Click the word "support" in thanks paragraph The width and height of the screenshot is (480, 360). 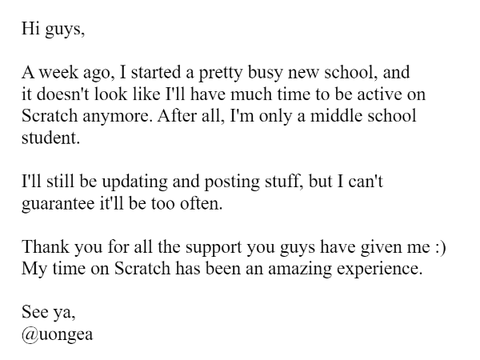coord(213,248)
